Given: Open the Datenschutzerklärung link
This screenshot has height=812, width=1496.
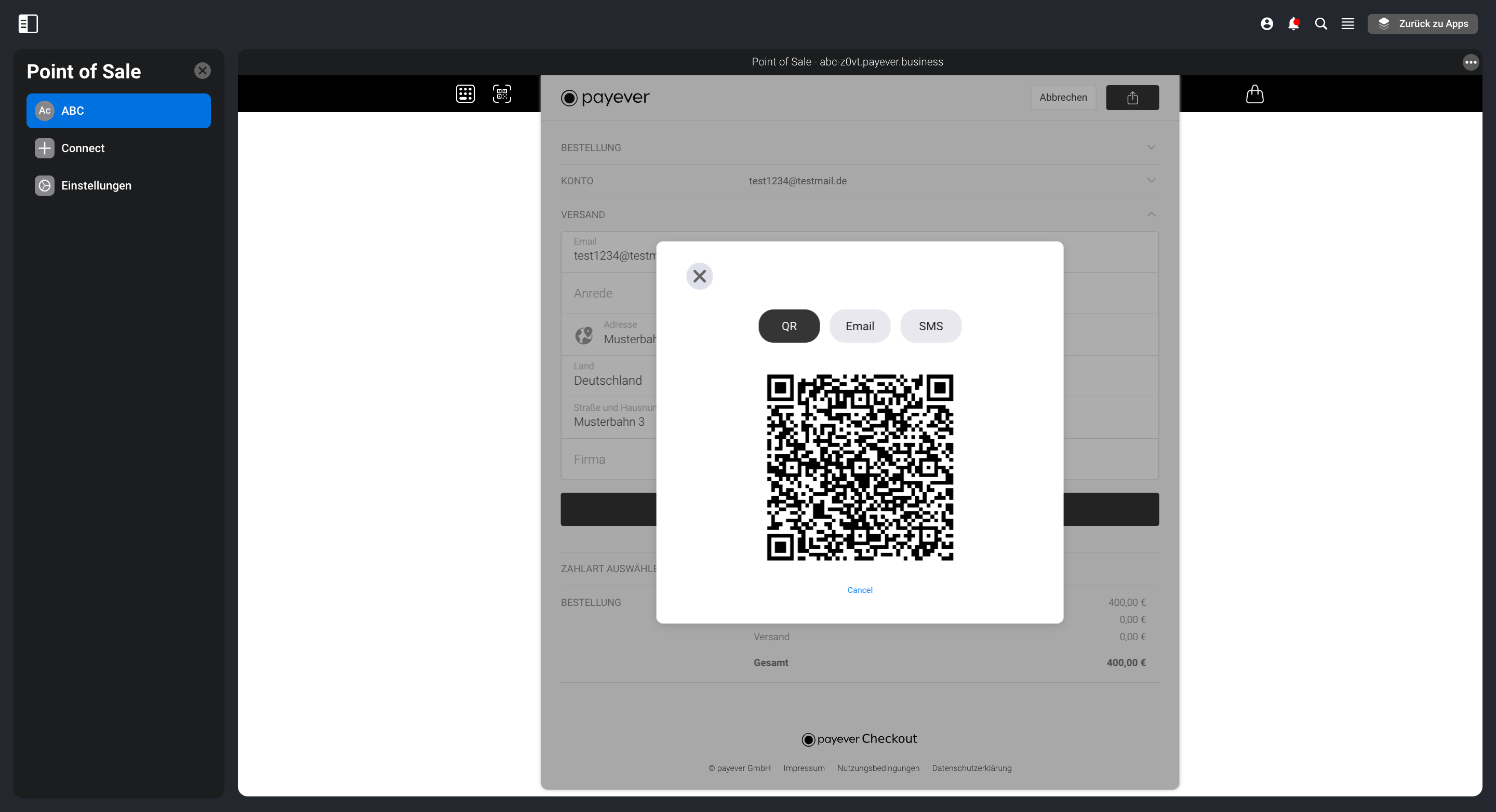Looking at the screenshot, I should 971,768.
